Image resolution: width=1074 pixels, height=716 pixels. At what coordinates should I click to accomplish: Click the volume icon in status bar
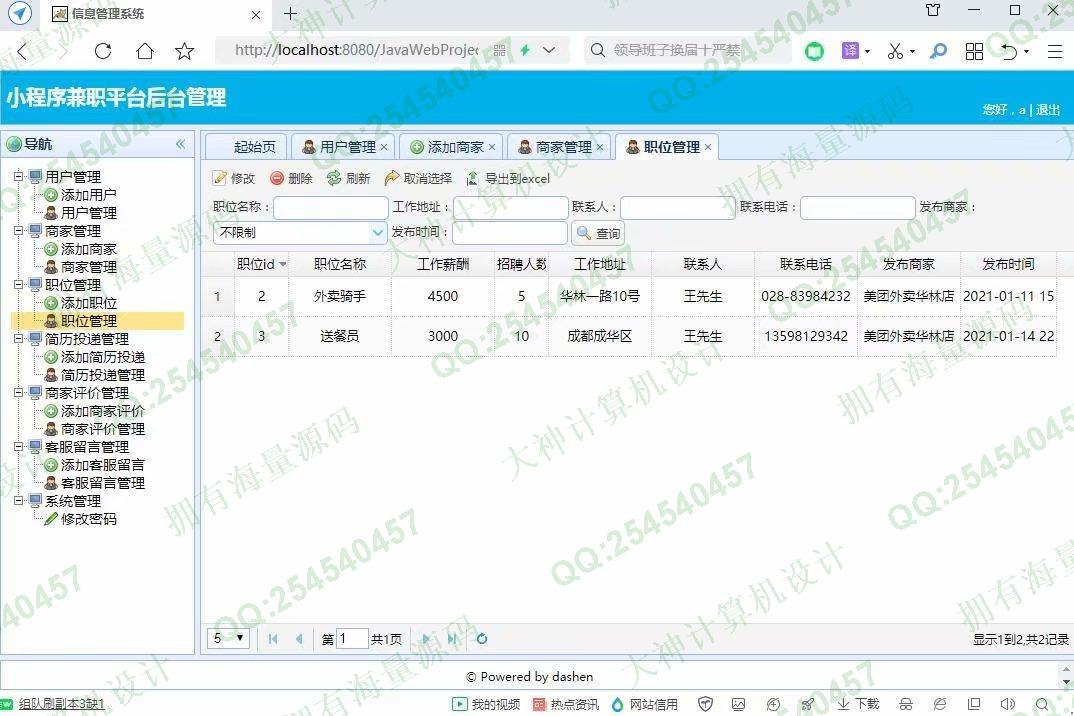pyautogui.click(x=1008, y=704)
